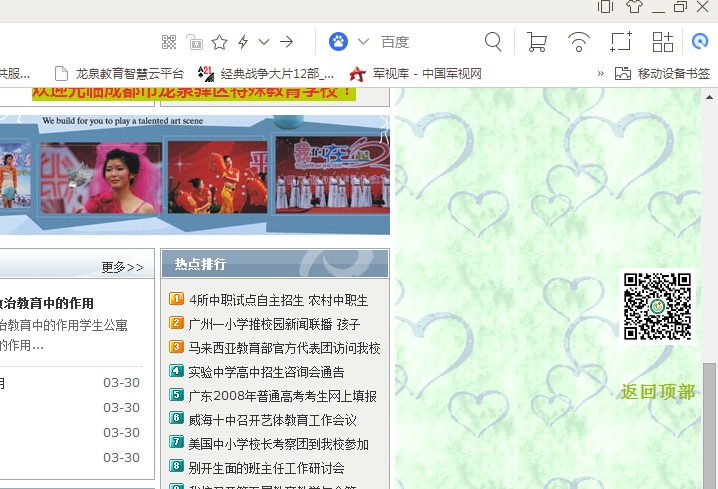
Task: Open the apps grid extensions icon
Action: tap(663, 42)
